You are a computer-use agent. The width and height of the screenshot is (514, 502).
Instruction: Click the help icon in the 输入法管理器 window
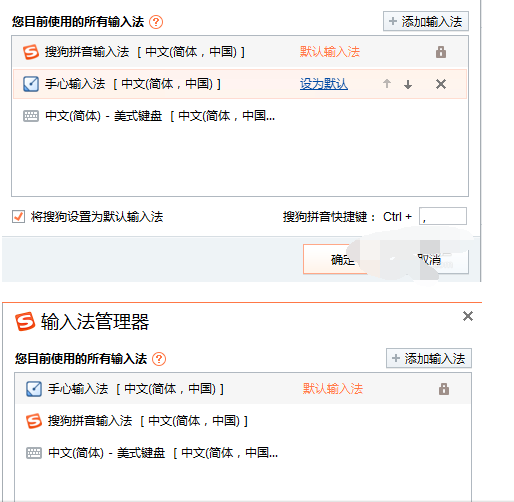pyautogui.click(x=159, y=359)
